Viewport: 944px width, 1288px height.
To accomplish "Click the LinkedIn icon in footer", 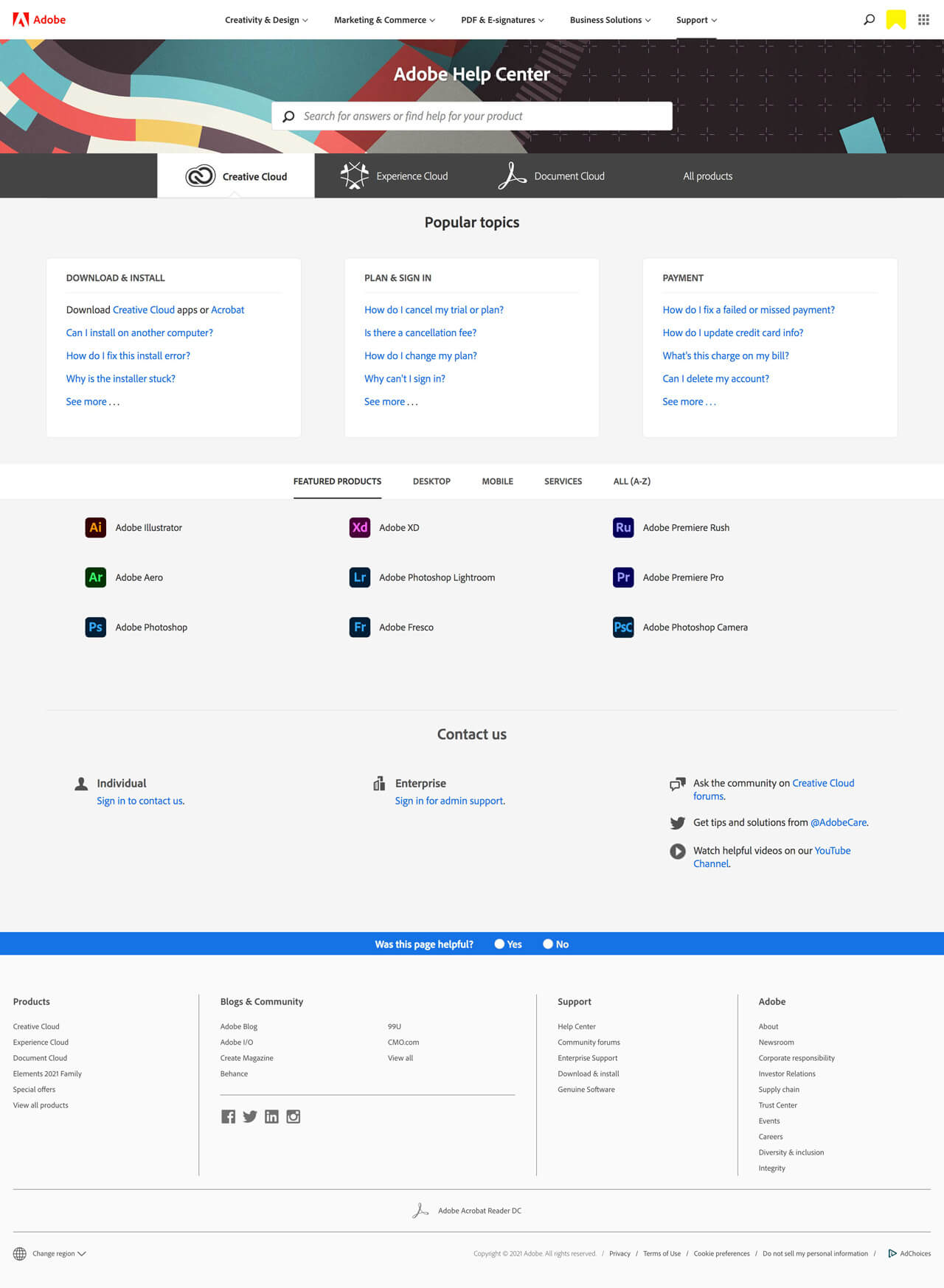I will [271, 1117].
